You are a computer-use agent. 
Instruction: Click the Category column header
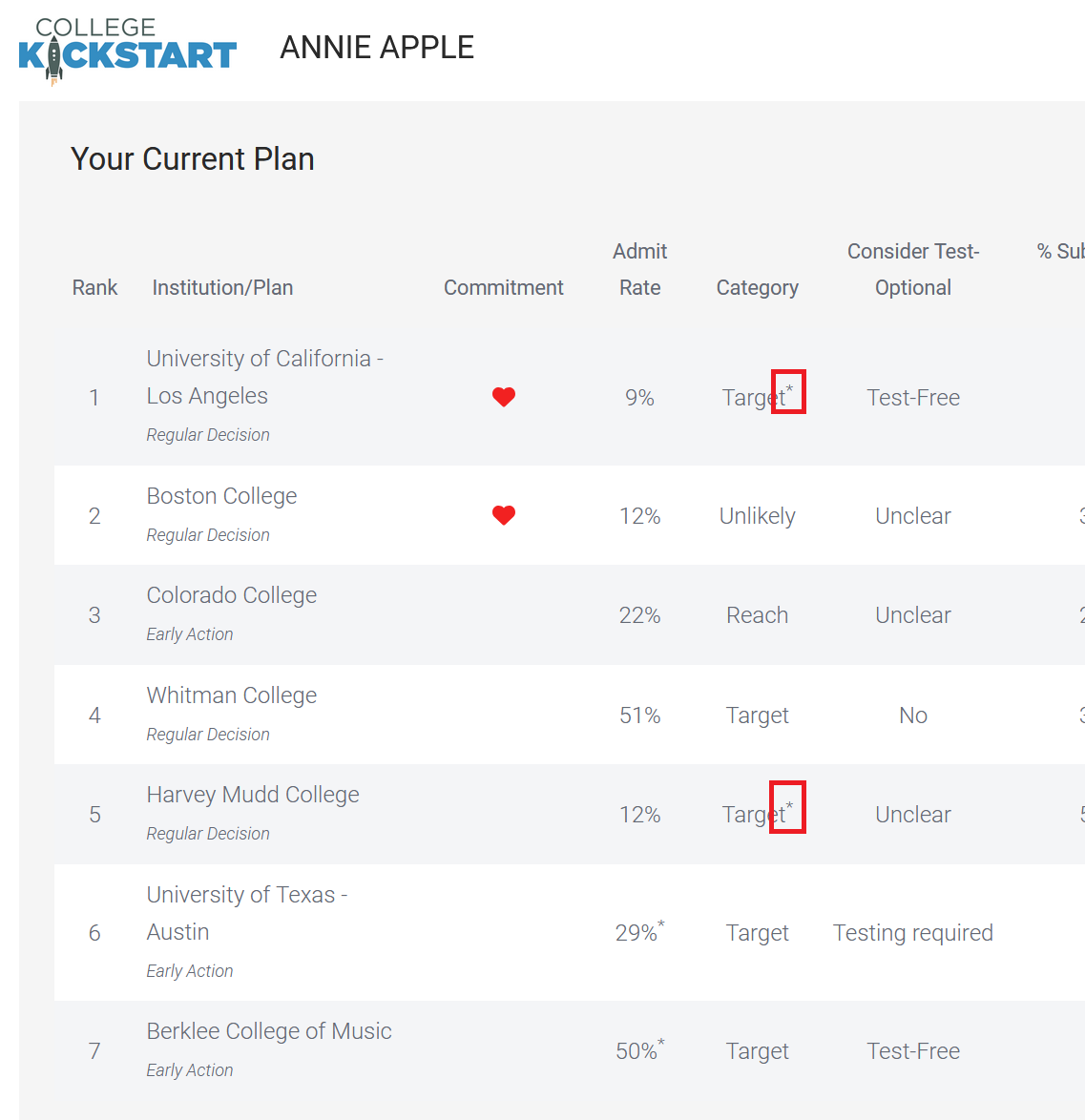(x=757, y=287)
